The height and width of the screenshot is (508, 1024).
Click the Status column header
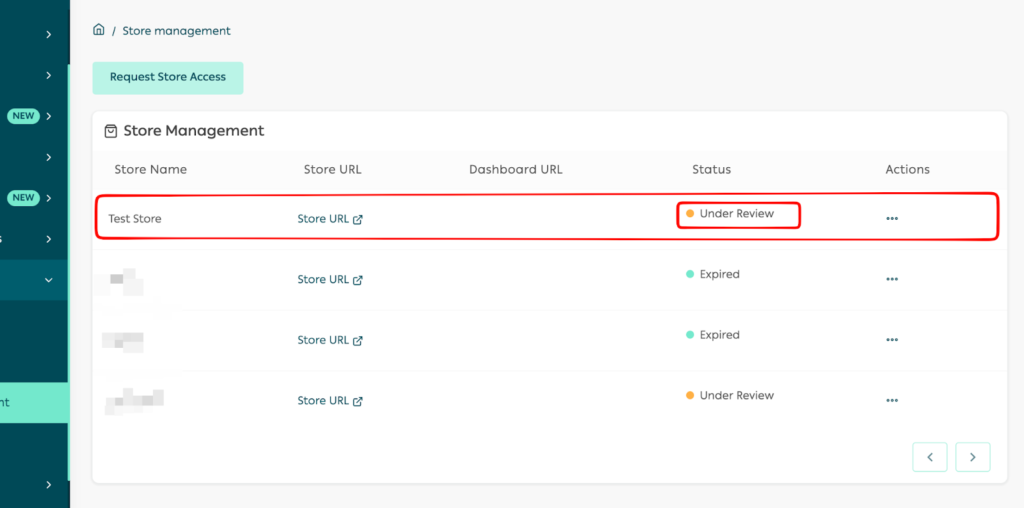[712, 170]
